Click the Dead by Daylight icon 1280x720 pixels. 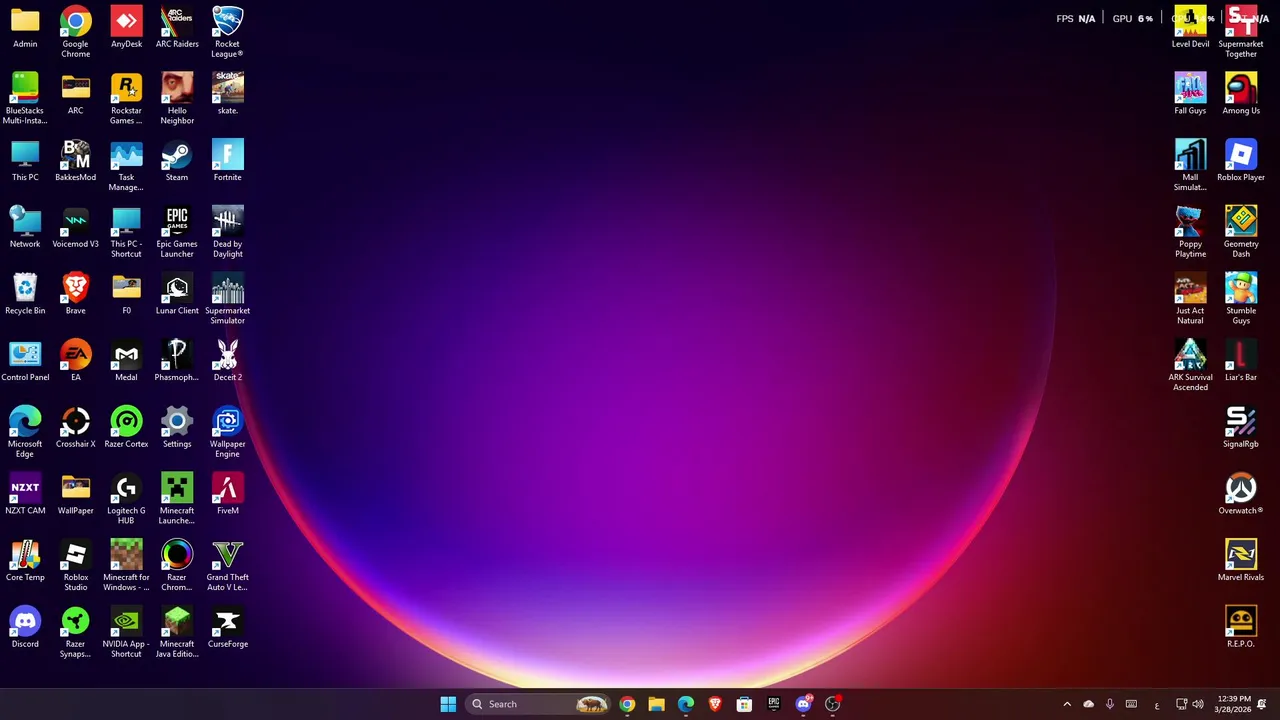(x=227, y=221)
